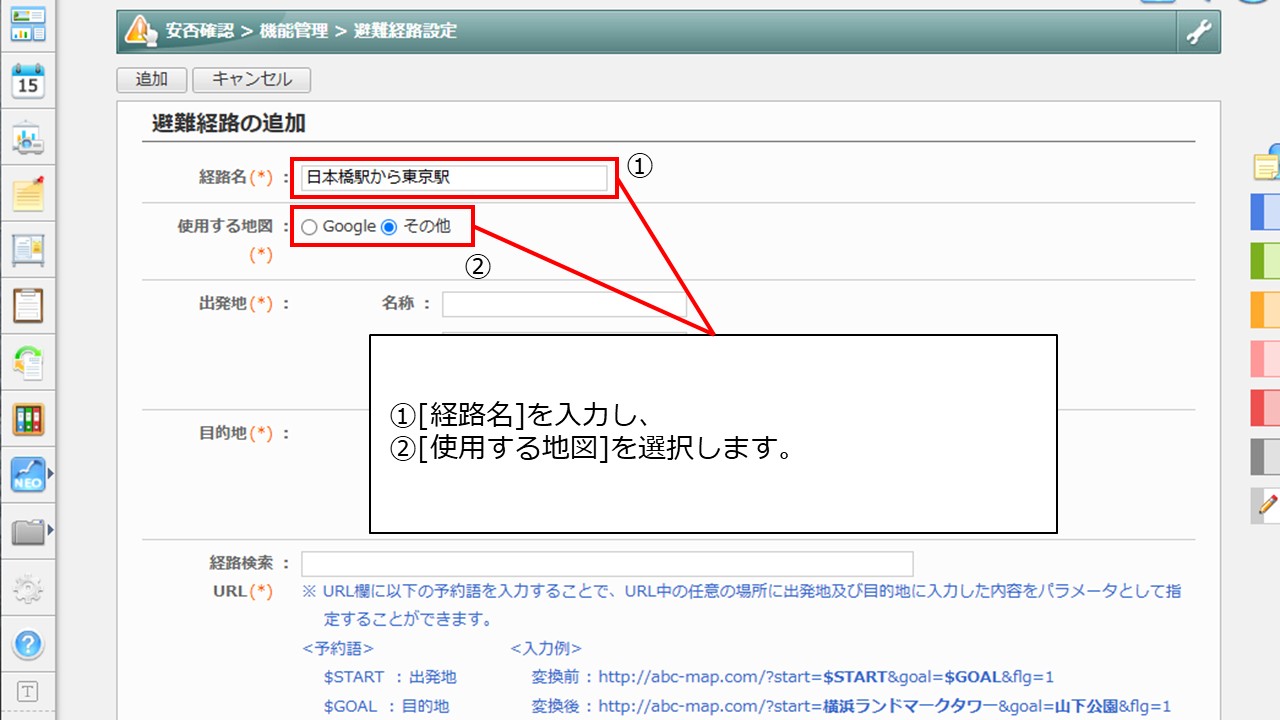Click the pencil edit icon on right edge
The image size is (1280, 720).
pyautogui.click(x=1266, y=506)
